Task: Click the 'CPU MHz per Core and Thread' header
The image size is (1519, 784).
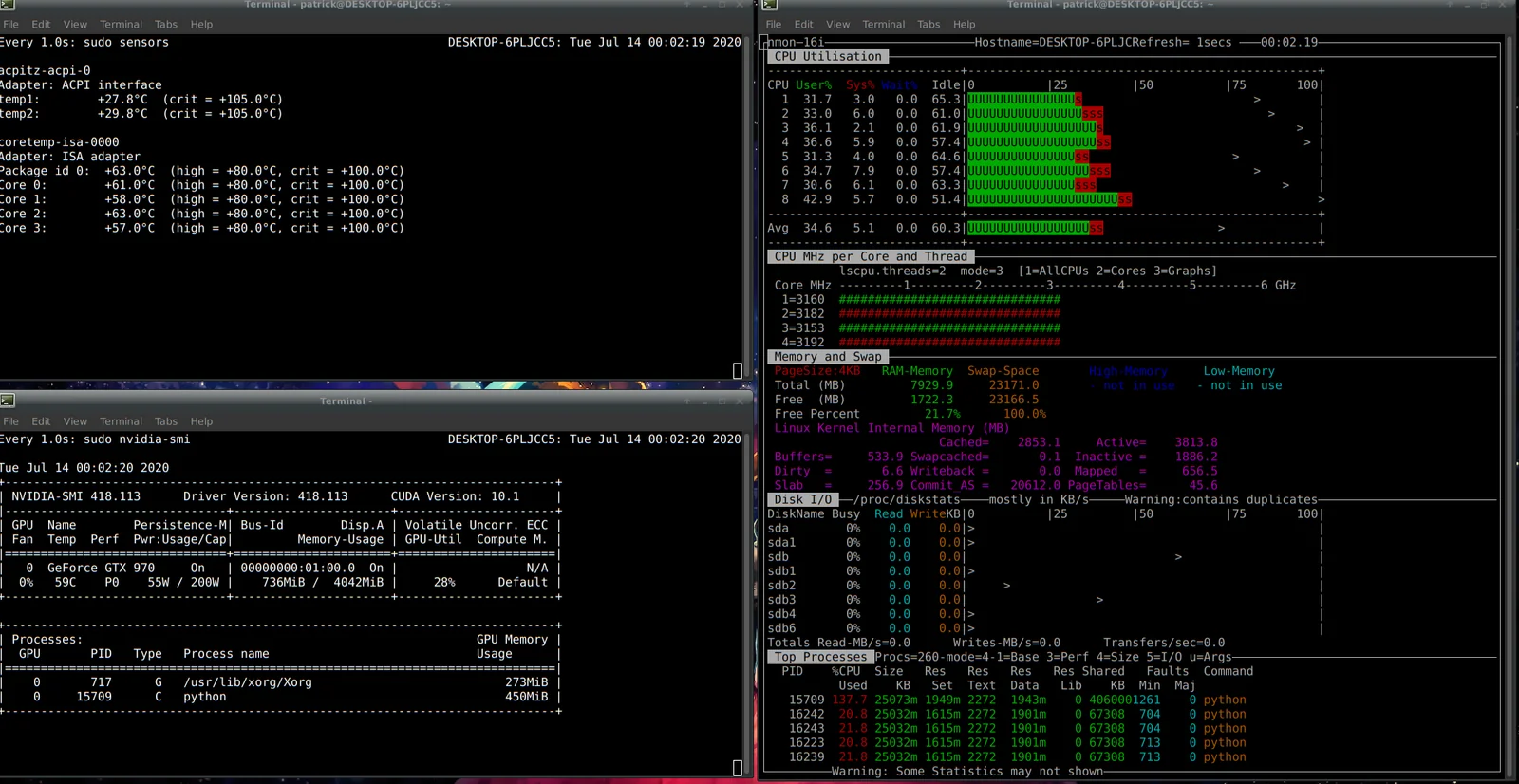Action: tap(871, 256)
